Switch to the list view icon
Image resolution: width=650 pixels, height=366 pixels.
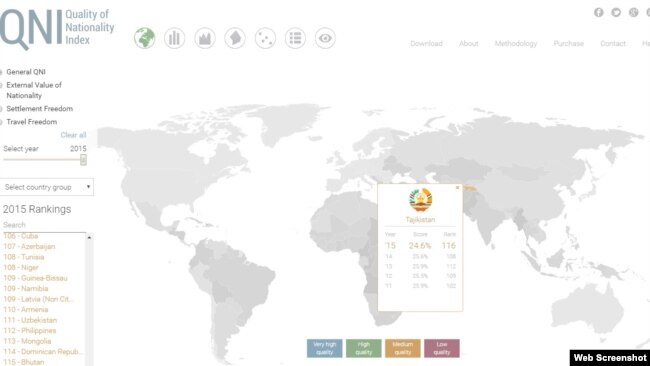click(295, 38)
